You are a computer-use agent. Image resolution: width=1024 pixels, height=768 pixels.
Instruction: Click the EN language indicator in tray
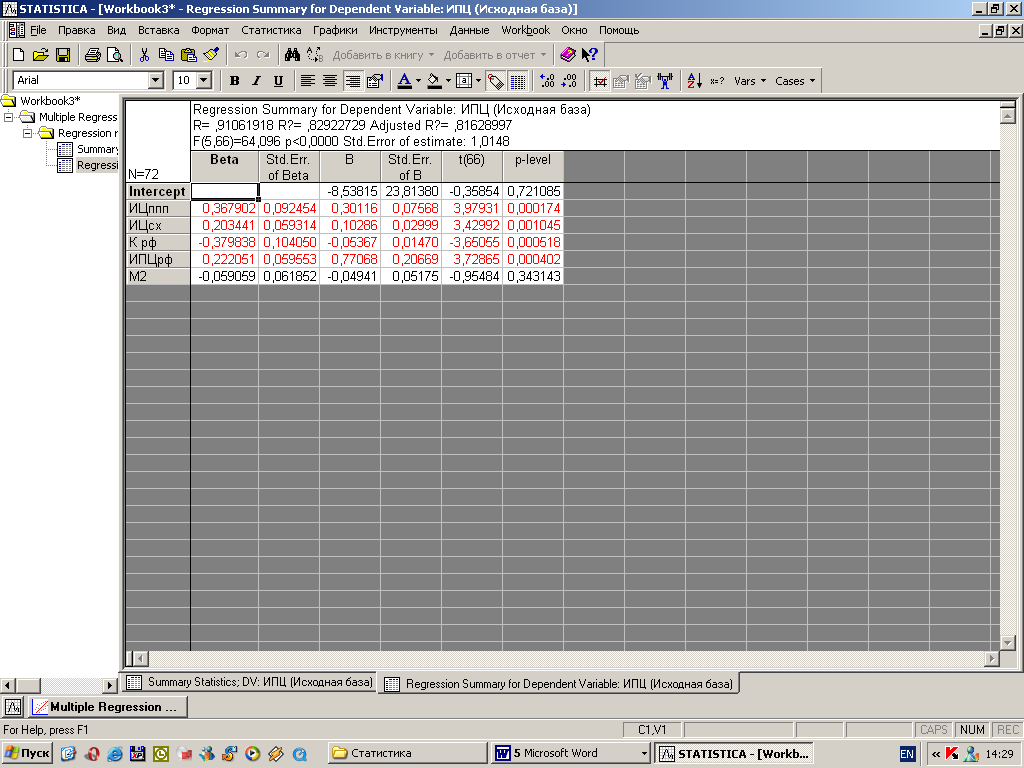pyautogui.click(x=907, y=754)
